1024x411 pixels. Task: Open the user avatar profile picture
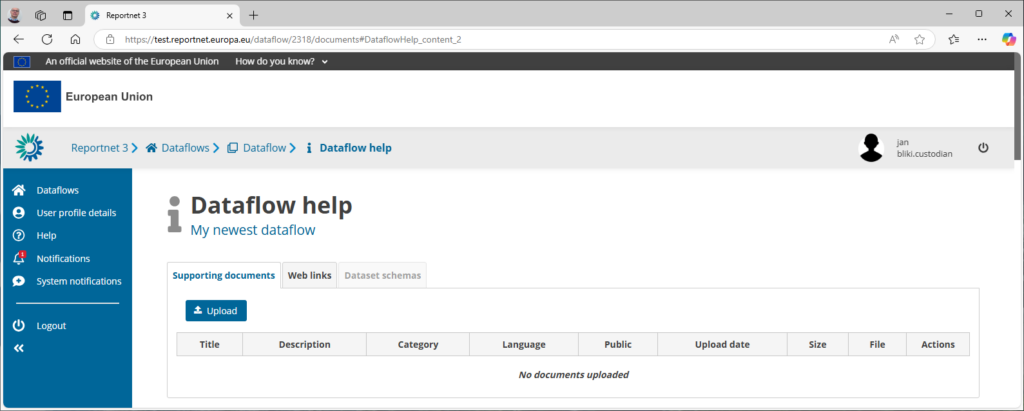click(871, 148)
